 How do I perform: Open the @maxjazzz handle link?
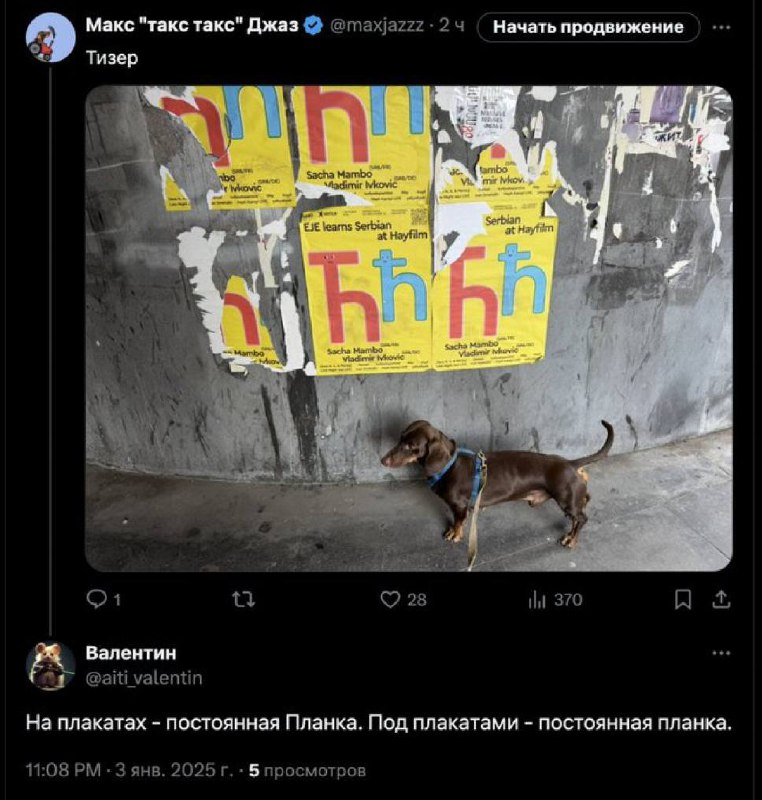click(x=377, y=26)
